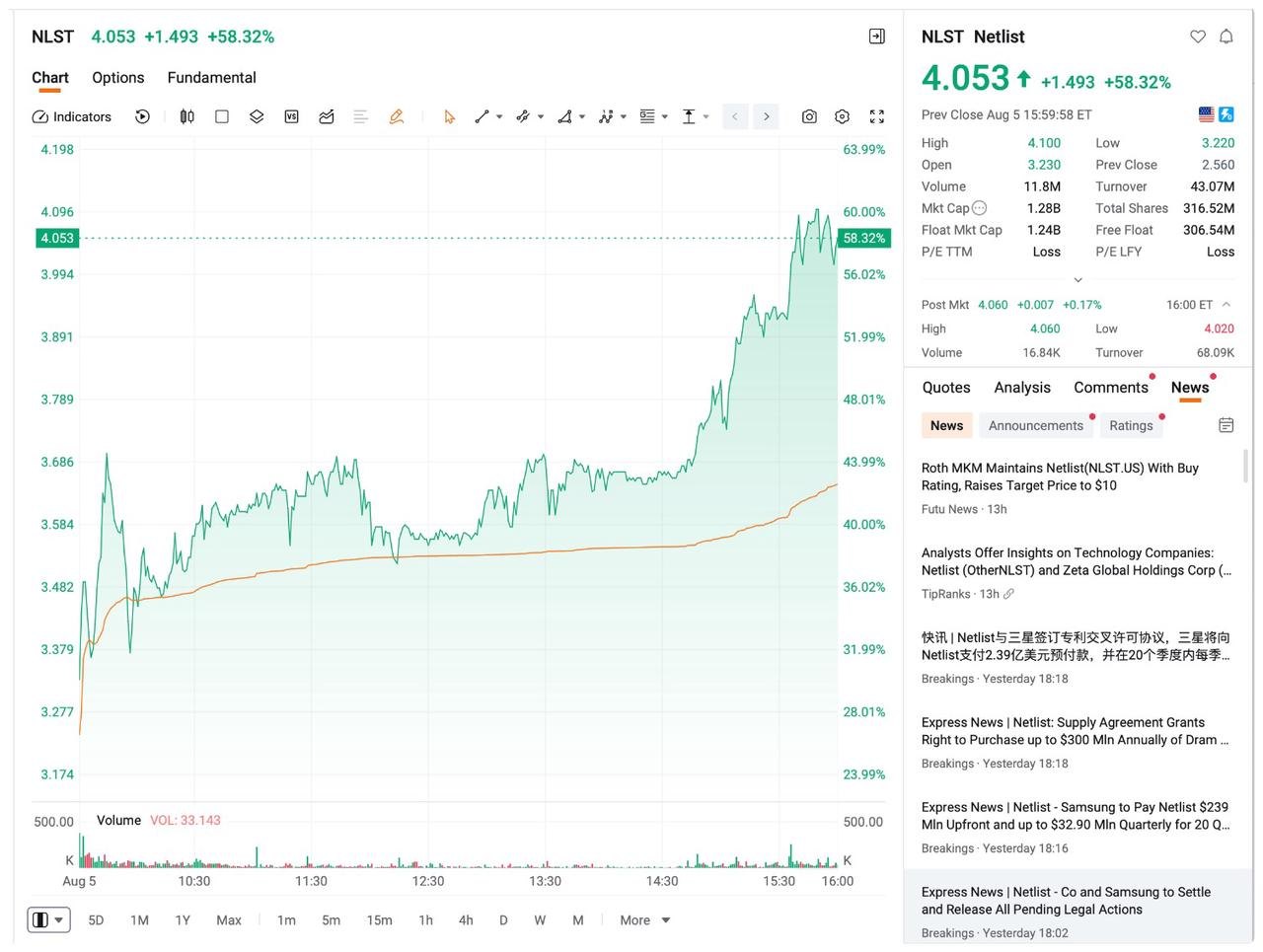Enter fullscreen chart mode
1263x952 pixels.
[x=876, y=116]
